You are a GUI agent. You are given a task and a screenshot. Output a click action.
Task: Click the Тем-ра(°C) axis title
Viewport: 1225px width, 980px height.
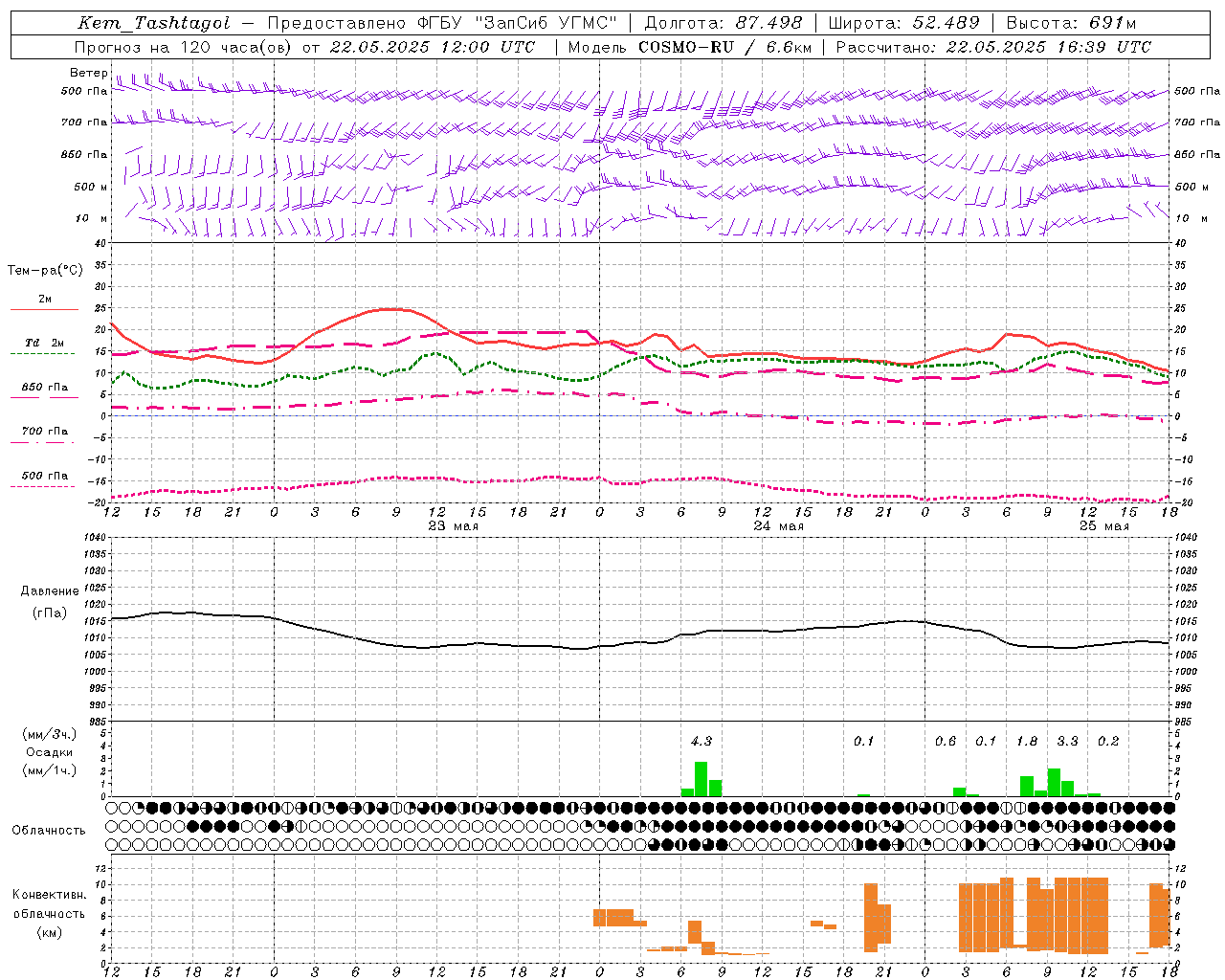pos(45,271)
